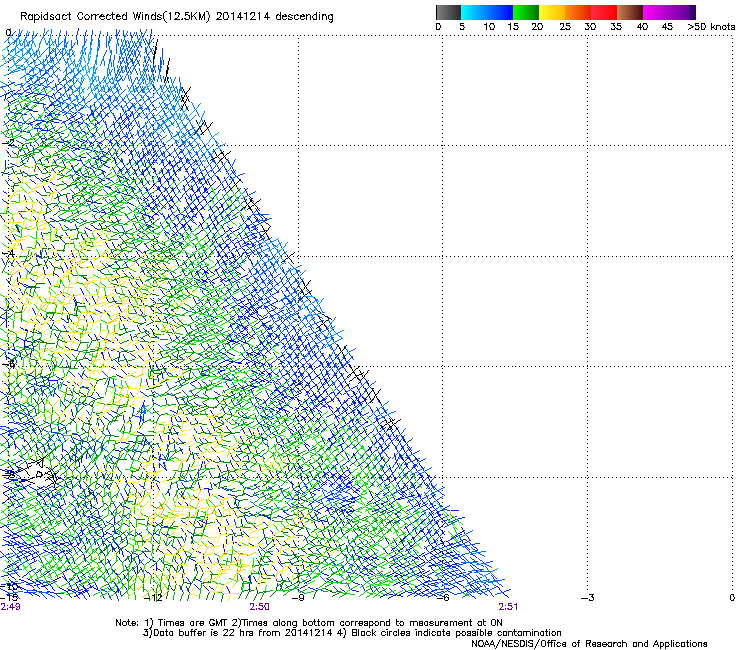Click the '-4' latitude axis label
The image size is (740, 650).
point(8,254)
